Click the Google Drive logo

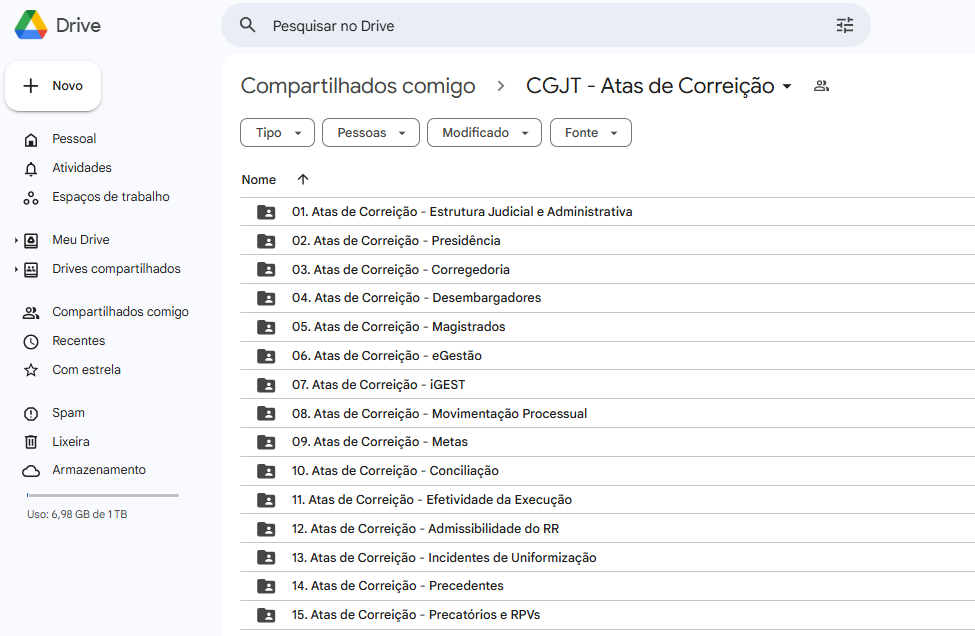click(32, 25)
